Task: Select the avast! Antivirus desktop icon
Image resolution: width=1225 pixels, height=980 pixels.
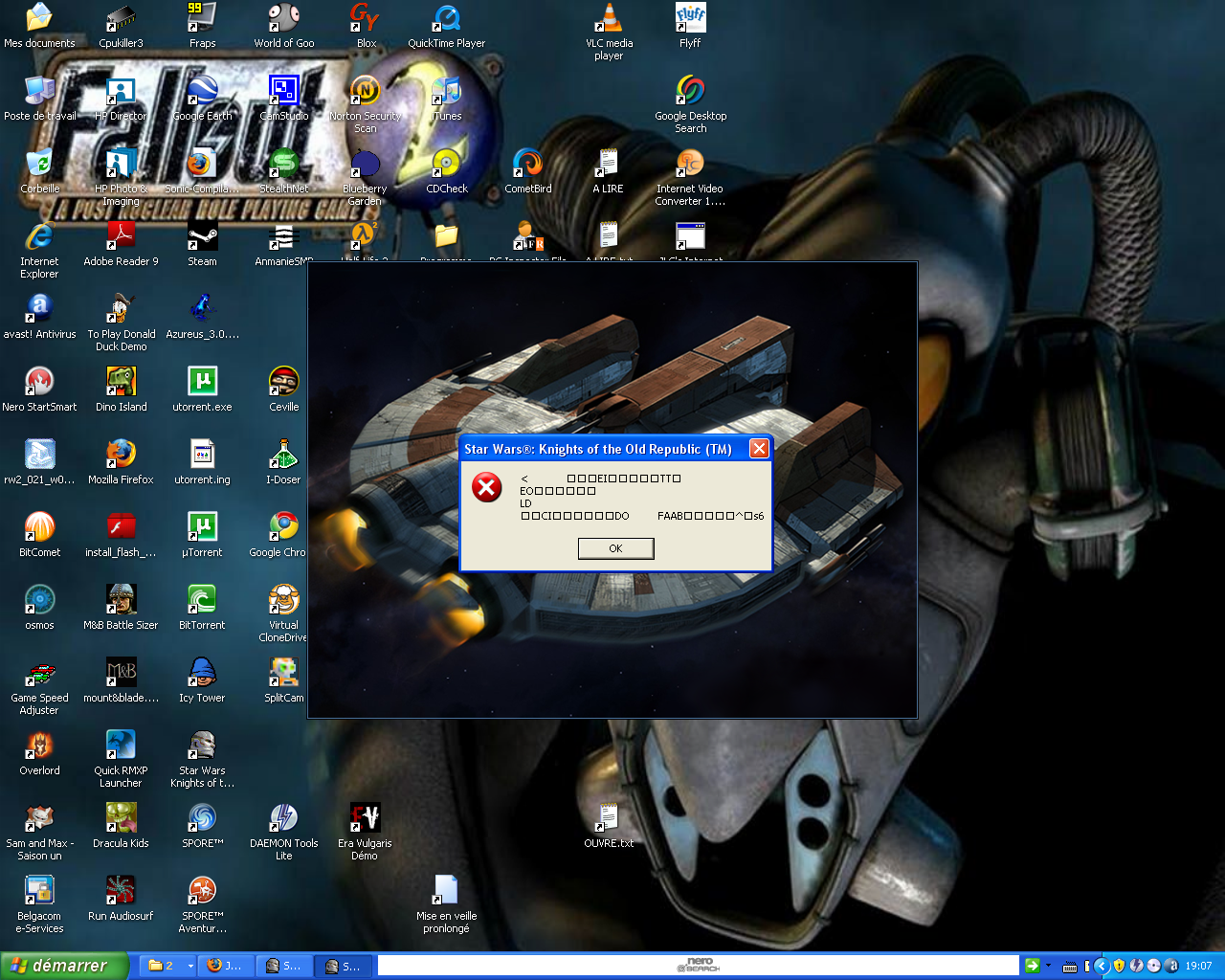Action: point(39,317)
